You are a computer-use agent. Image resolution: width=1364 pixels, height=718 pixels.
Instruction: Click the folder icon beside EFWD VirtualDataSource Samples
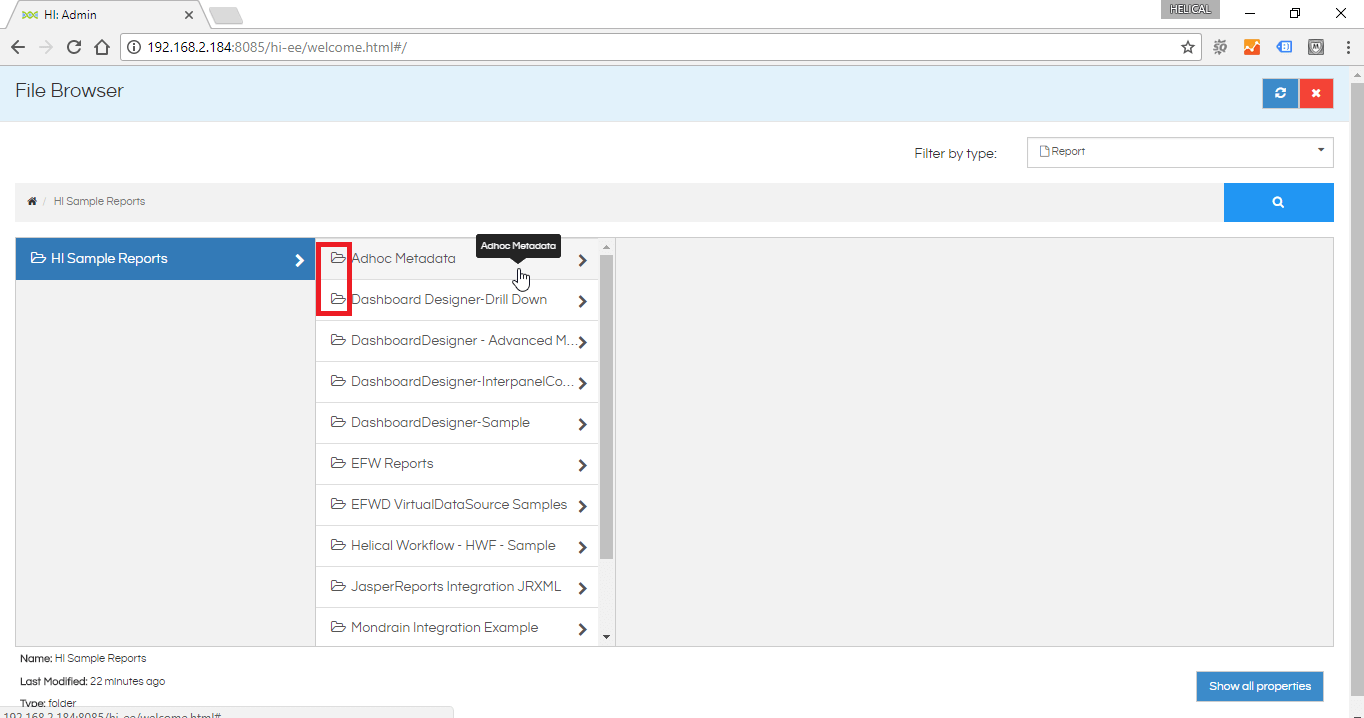point(338,504)
